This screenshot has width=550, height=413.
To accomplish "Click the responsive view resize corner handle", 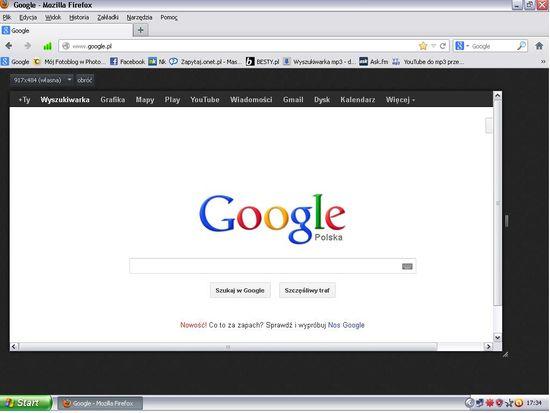I will pyautogui.click(x=505, y=355).
